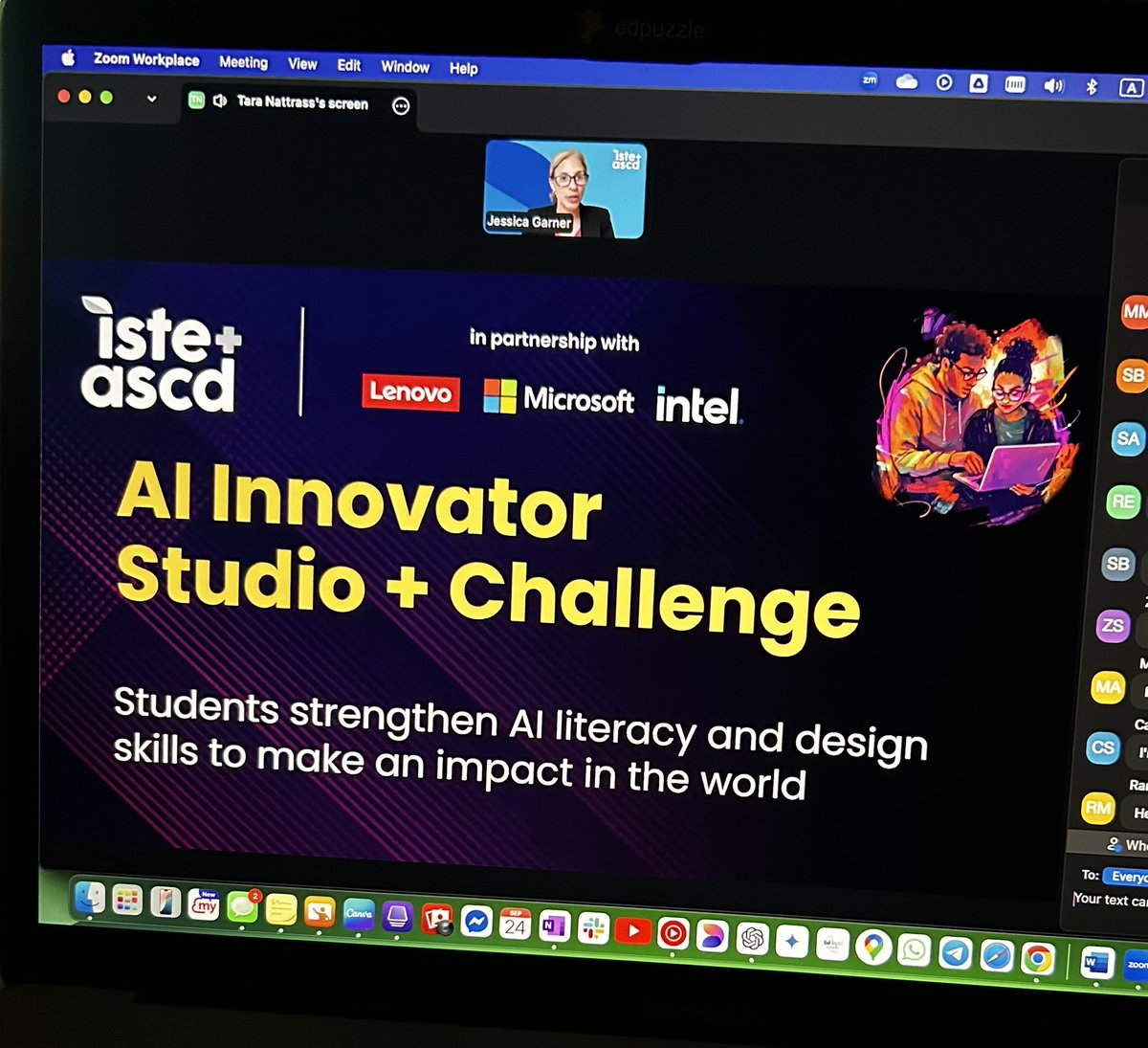
Task: Open Notes from the dock
Action: (x=281, y=909)
